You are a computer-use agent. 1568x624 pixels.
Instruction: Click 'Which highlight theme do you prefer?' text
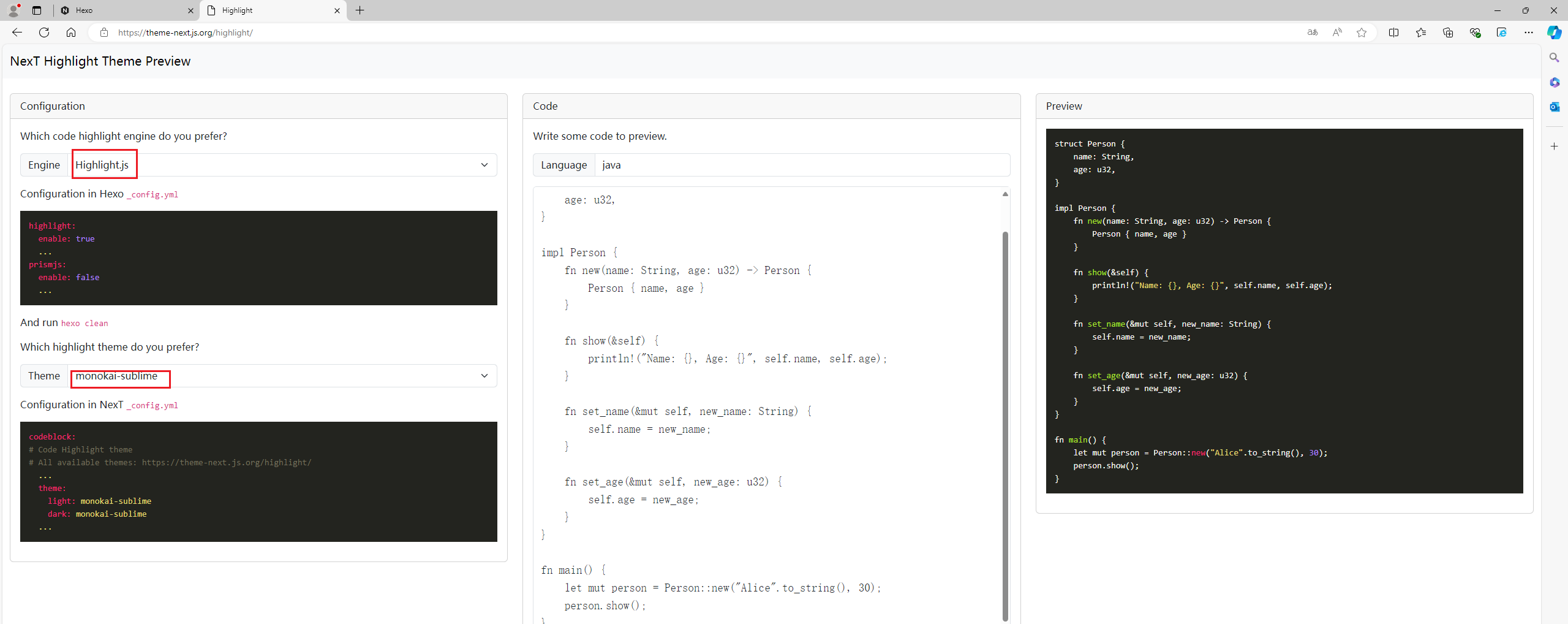(x=110, y=347)
